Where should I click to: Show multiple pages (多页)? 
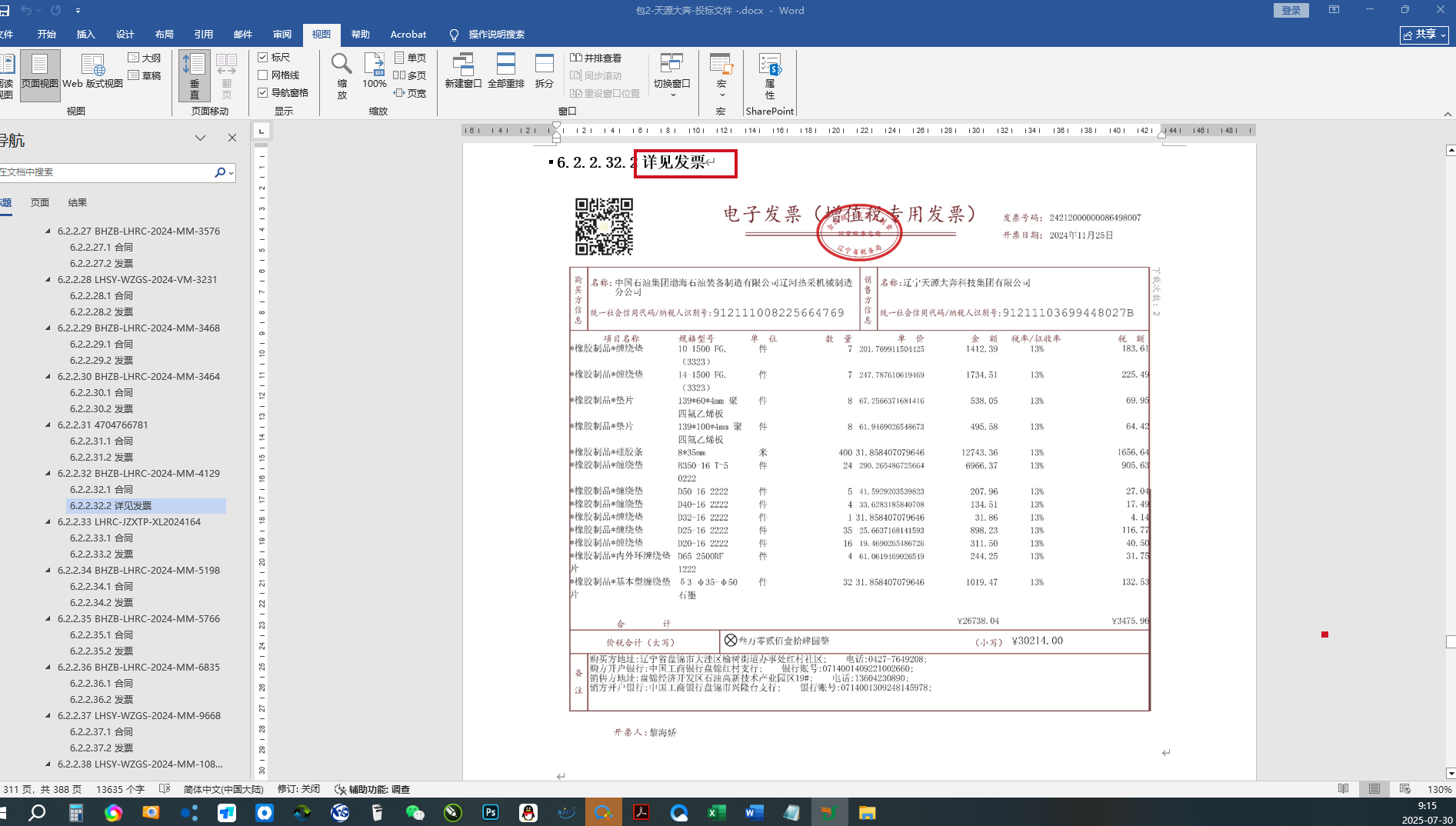(x=410, y=75)
